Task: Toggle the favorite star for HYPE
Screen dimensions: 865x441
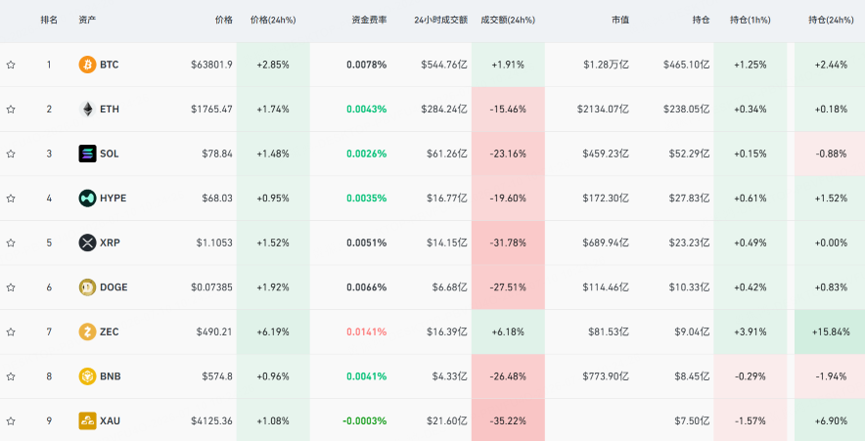Action: point(10,198)
